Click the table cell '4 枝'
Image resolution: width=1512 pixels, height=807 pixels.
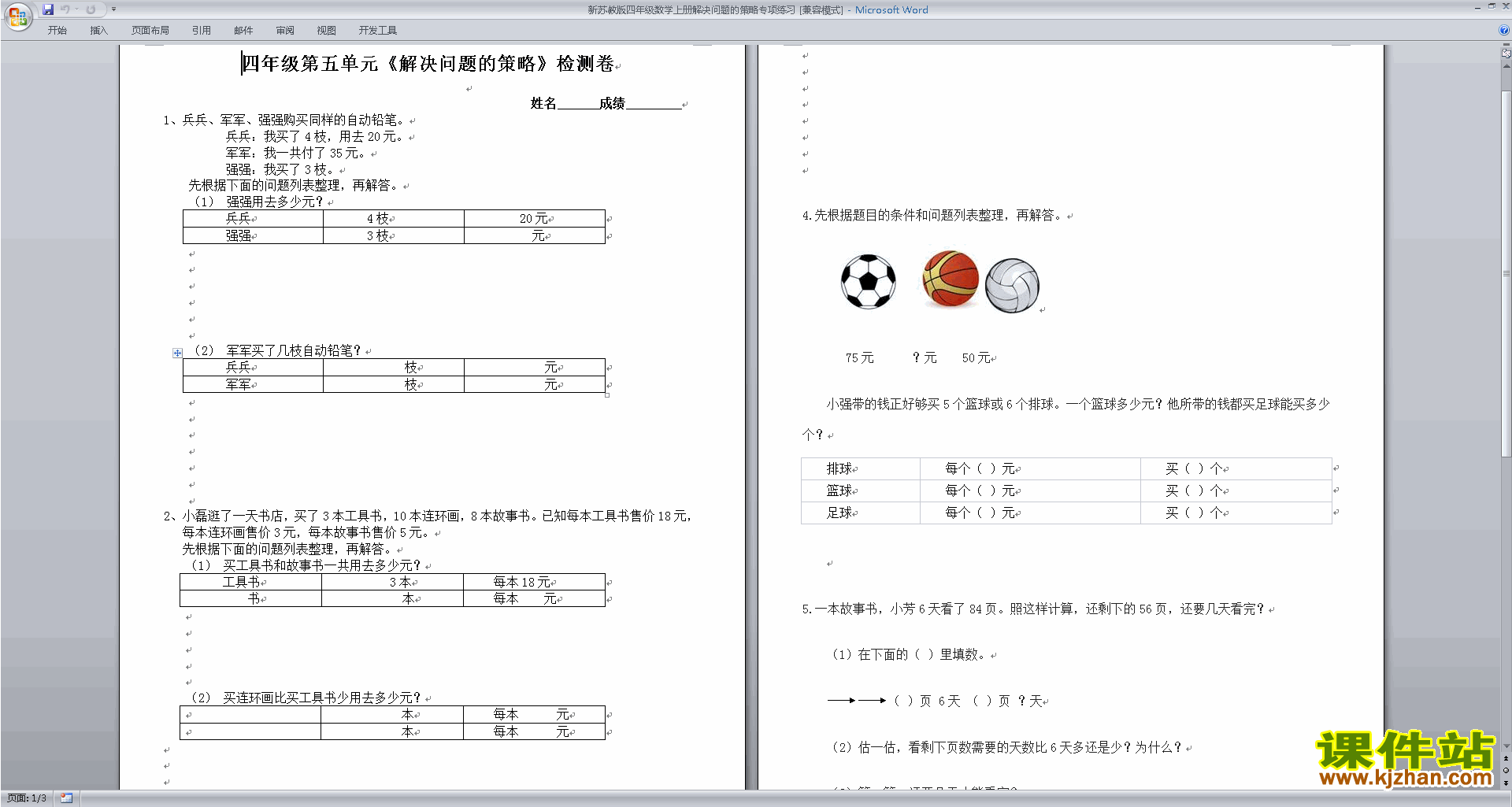pyautogui.click(x=394, y=219)
